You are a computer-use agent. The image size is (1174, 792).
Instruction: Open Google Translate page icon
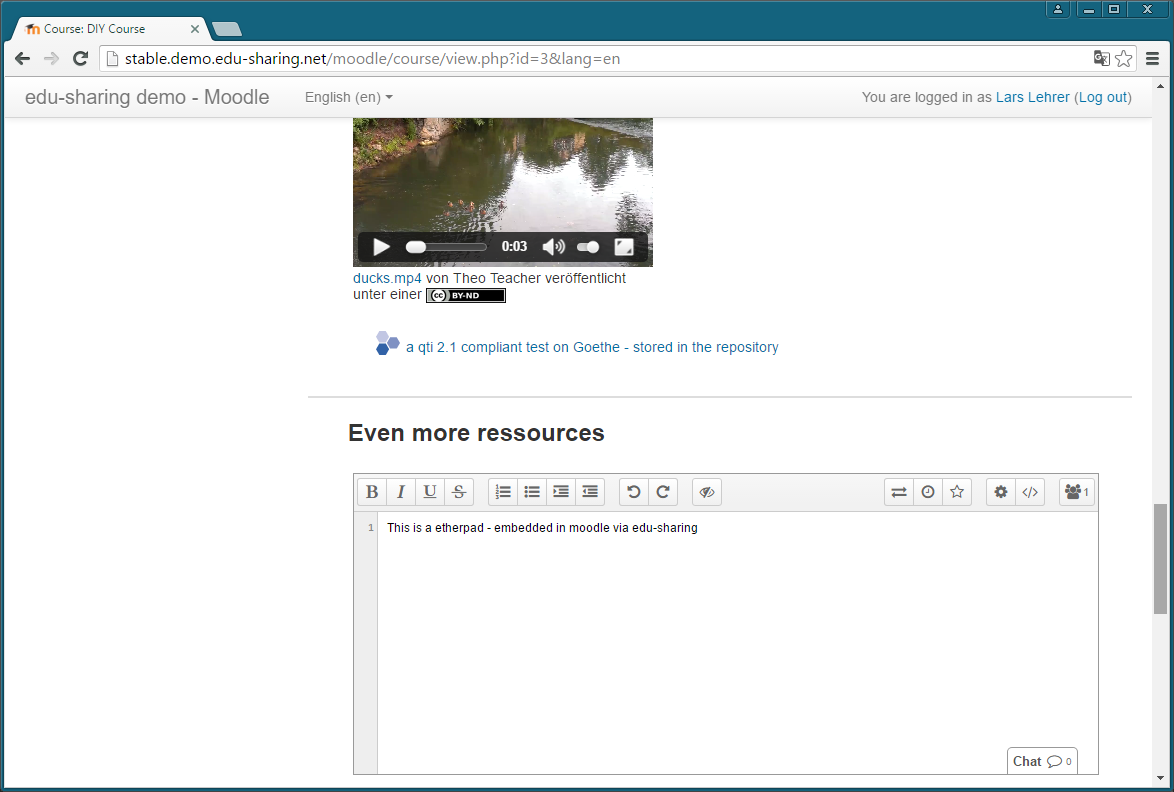[1101, 58]
